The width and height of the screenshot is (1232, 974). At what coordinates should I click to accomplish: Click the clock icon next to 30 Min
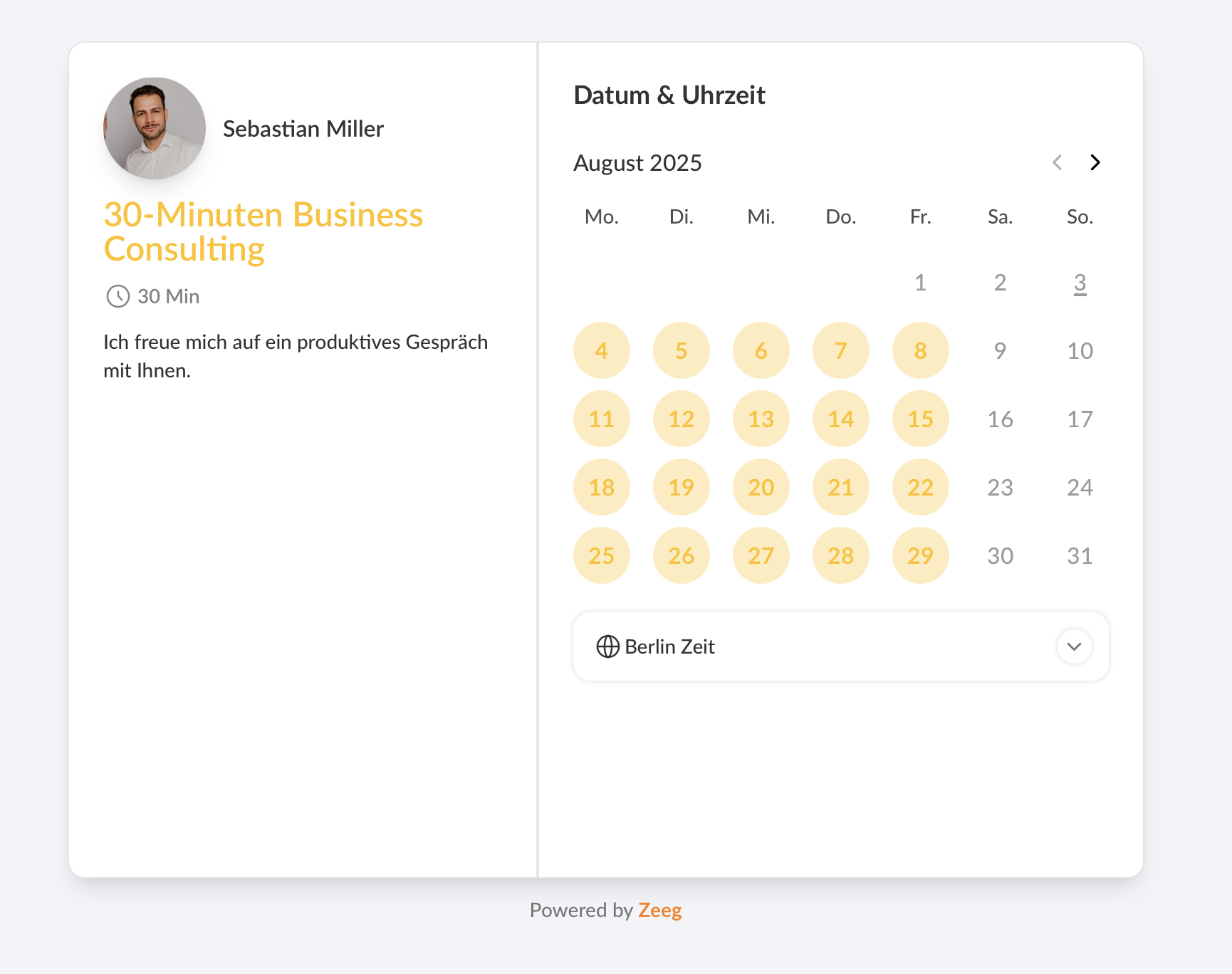click(118, 296)
